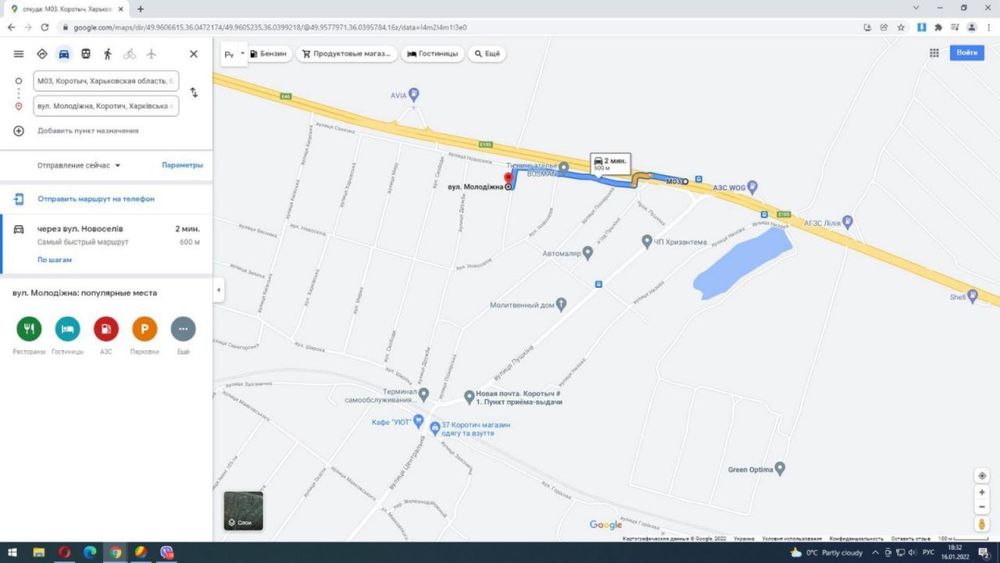This screenshot has width=1000, height=563.
Task: Select cycling travel mode
Action: click(129, 54)
